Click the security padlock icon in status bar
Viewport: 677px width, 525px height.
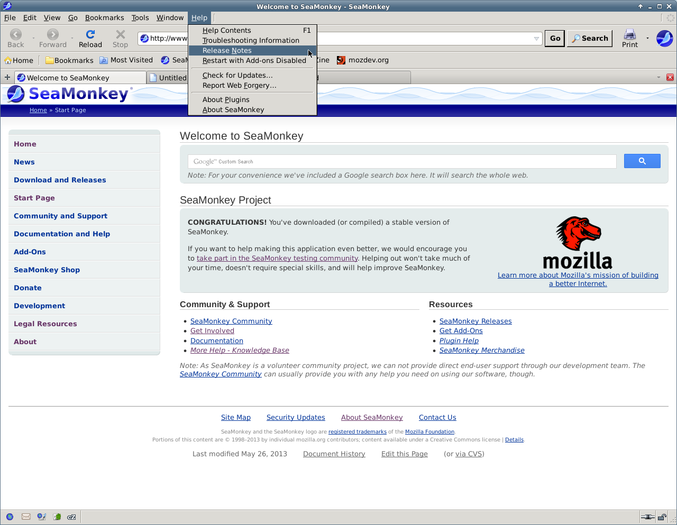pos(662,516)
